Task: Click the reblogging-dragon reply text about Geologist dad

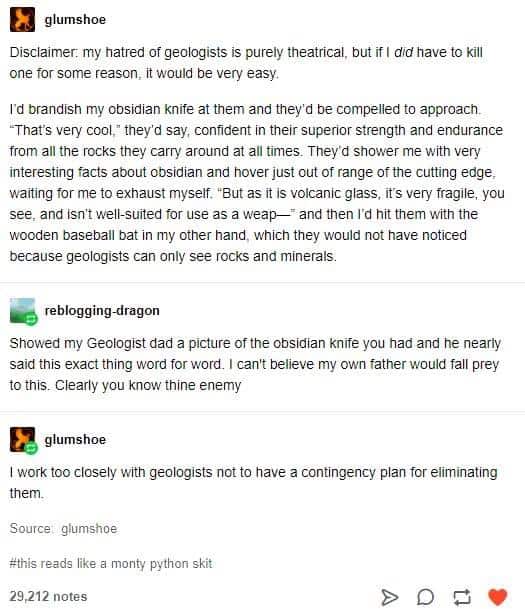Action: 255,364
